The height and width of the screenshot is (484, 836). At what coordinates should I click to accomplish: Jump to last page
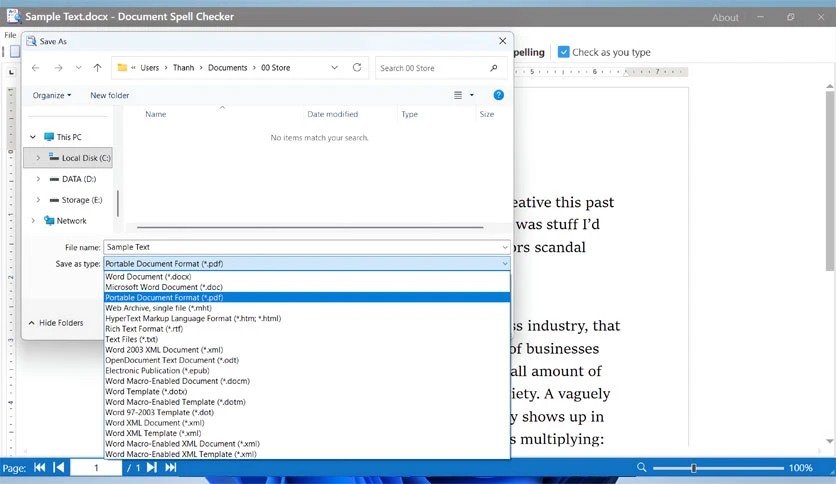[x=171, y=467]
